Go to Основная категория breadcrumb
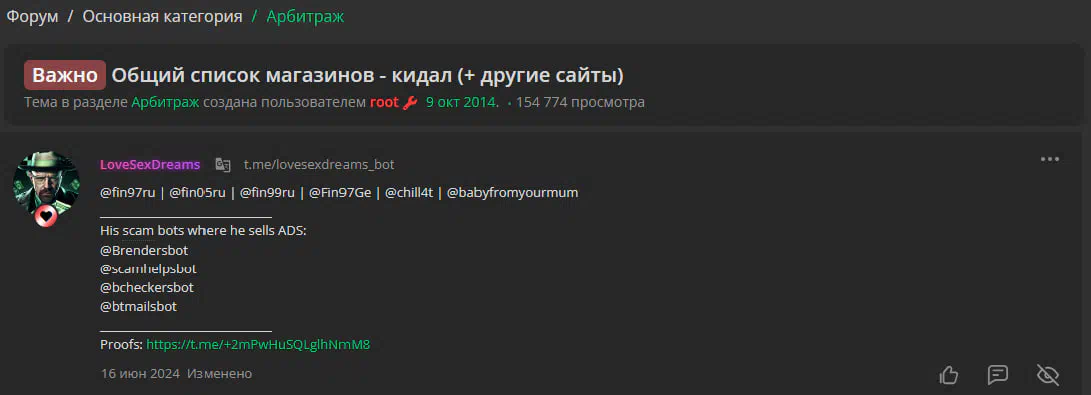 click(162, 17)
